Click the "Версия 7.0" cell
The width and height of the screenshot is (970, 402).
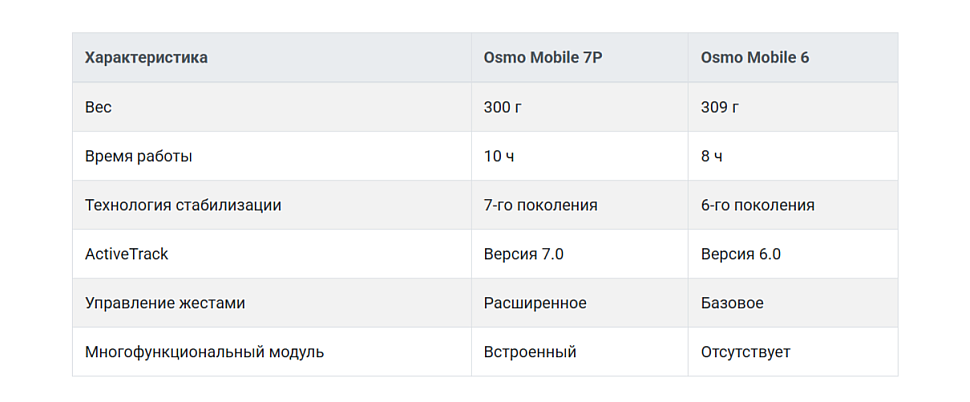pyautogui.click(x=523, y=254)
